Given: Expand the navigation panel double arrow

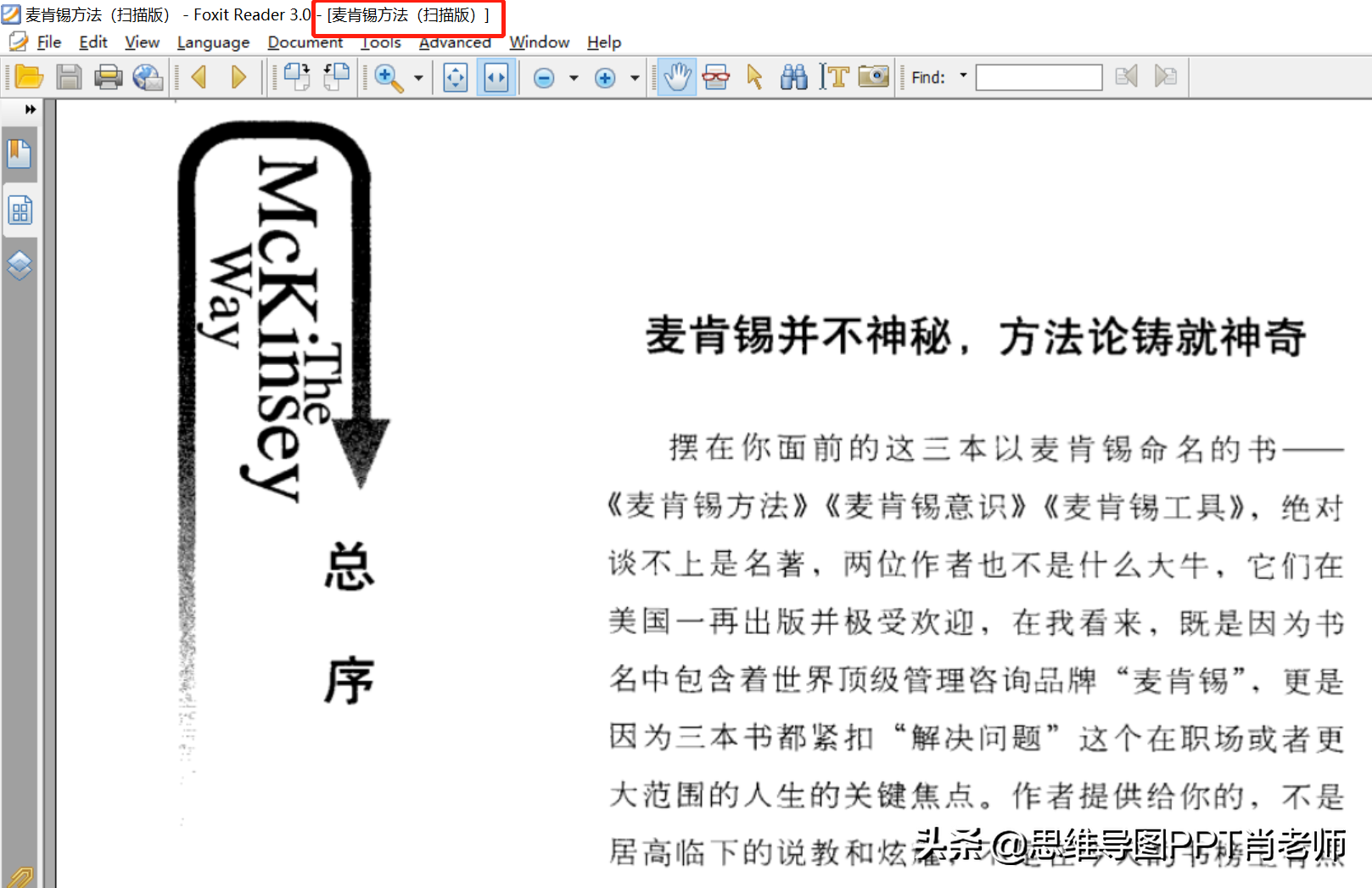Looking at the screenshot, I should 31,110.
